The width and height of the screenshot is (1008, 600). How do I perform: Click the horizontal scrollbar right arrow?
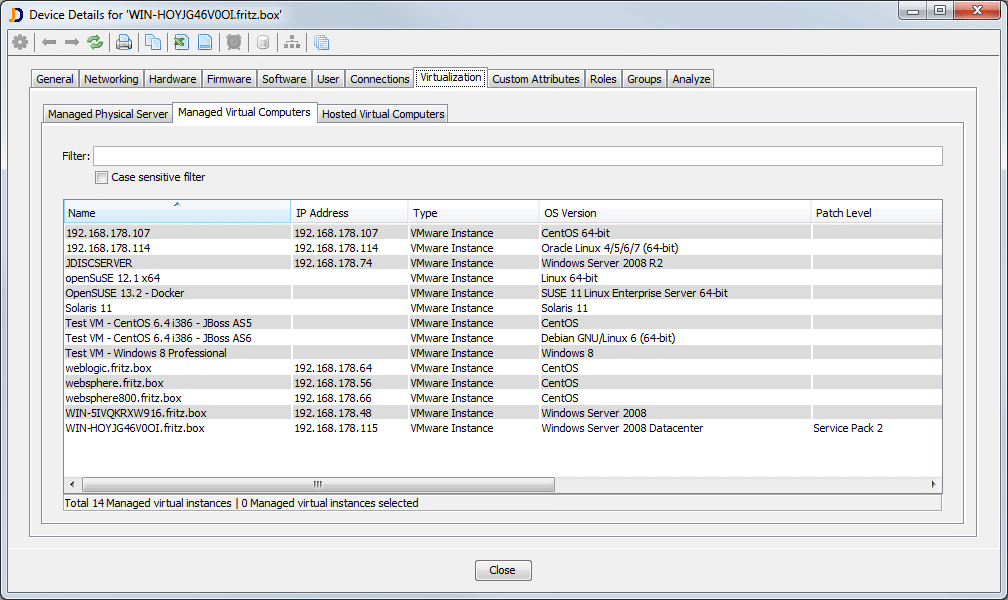click(933, 483)
